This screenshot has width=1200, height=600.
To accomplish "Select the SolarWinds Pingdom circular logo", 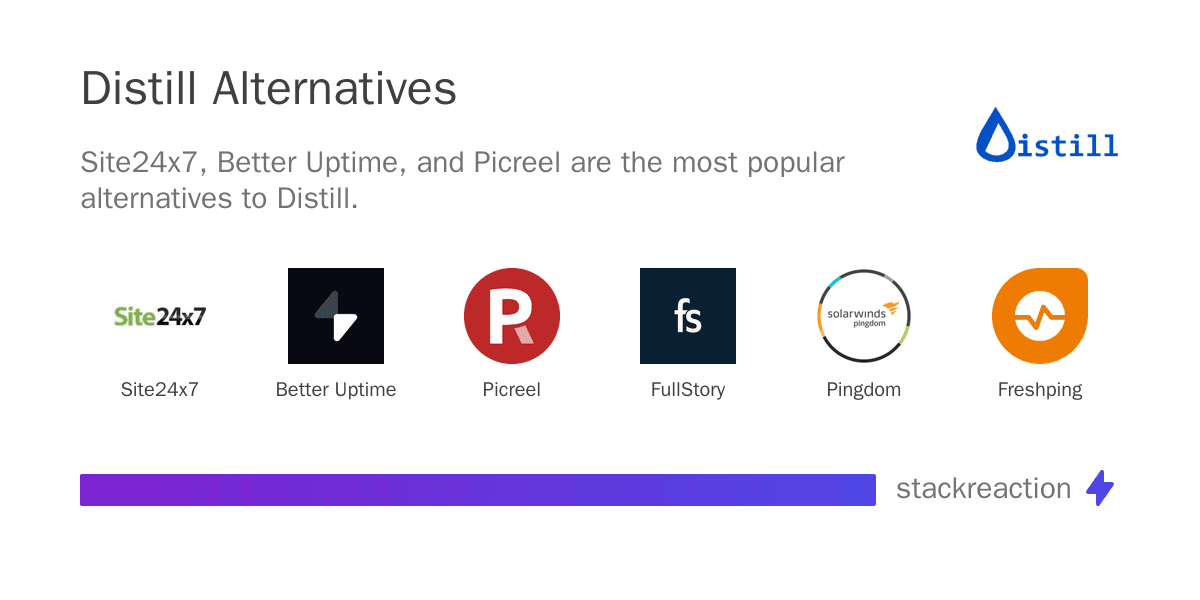I will [864, 316].
